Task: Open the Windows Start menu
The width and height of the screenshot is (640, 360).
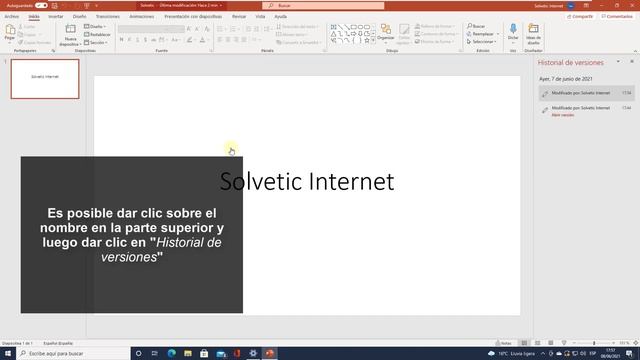Action: [8, 353]
